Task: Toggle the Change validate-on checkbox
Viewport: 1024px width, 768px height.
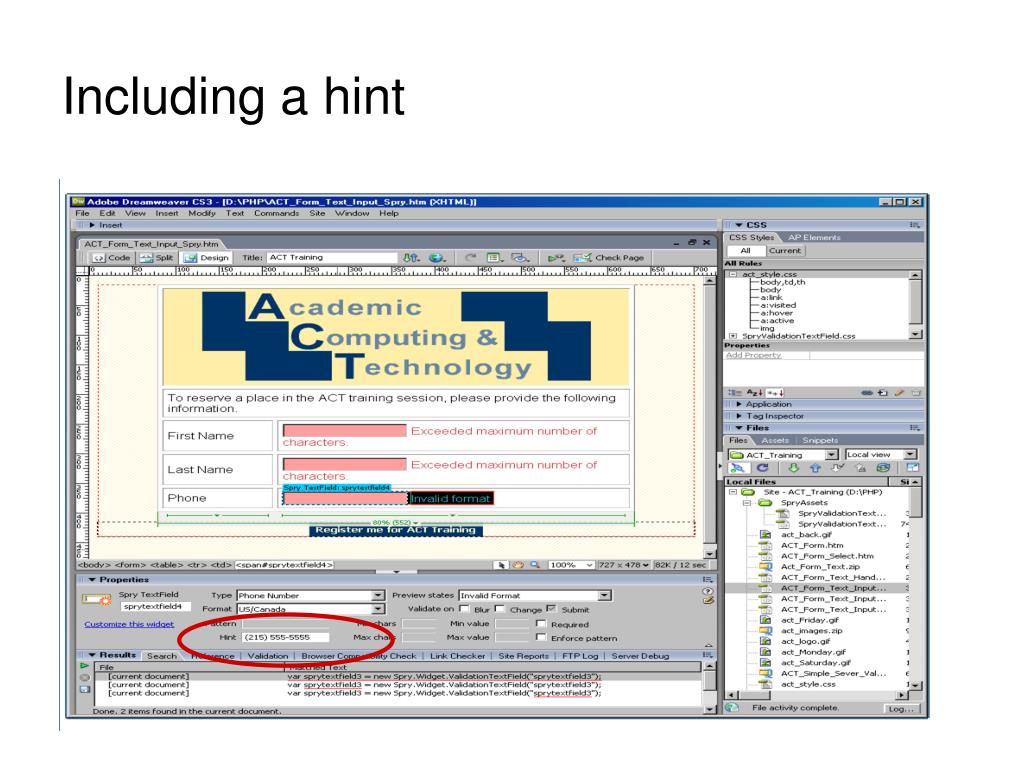Action: coord(500,609)
